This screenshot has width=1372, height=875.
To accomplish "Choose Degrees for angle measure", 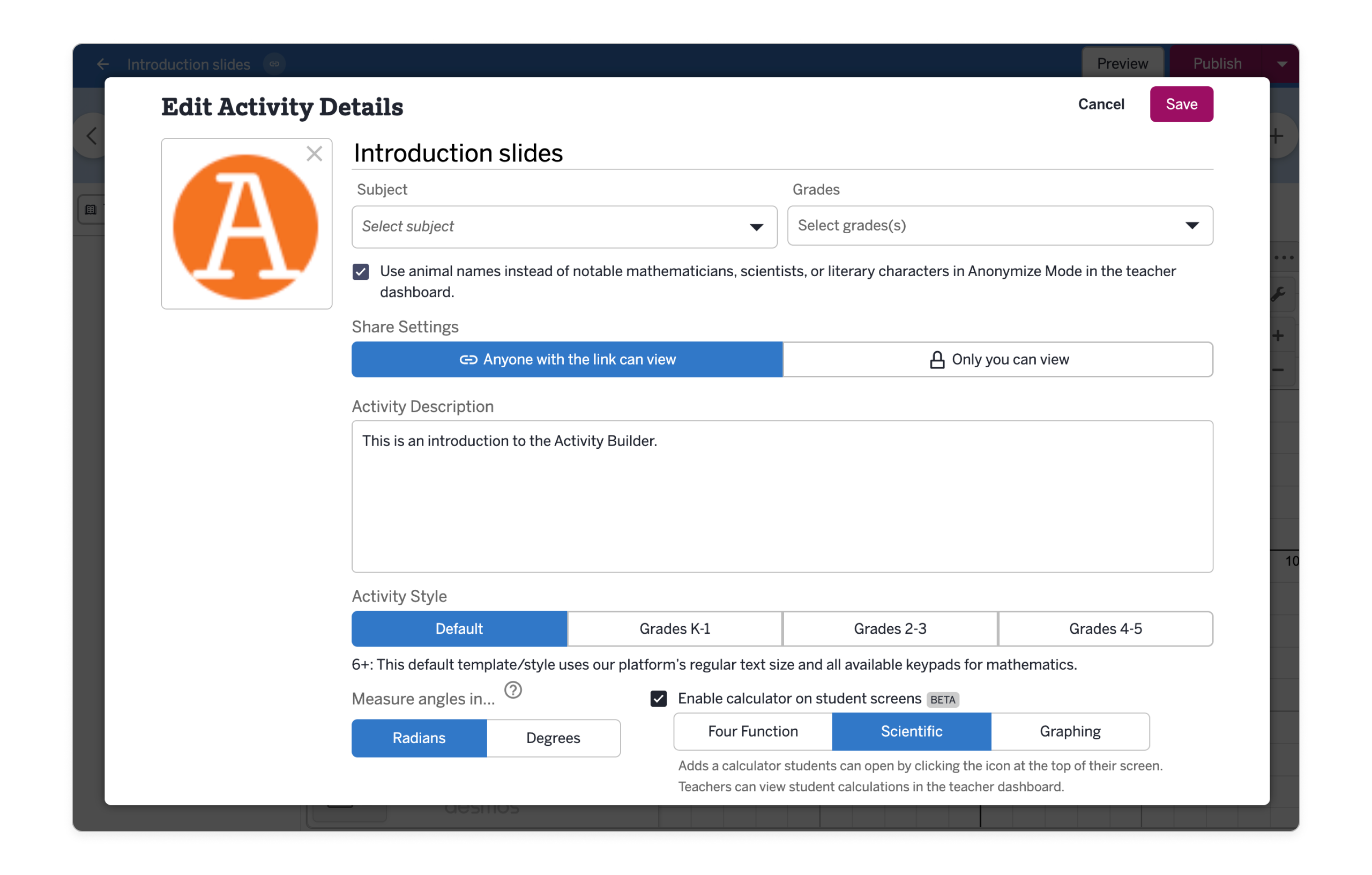I will pyautogui.click(x=553, y=738).
